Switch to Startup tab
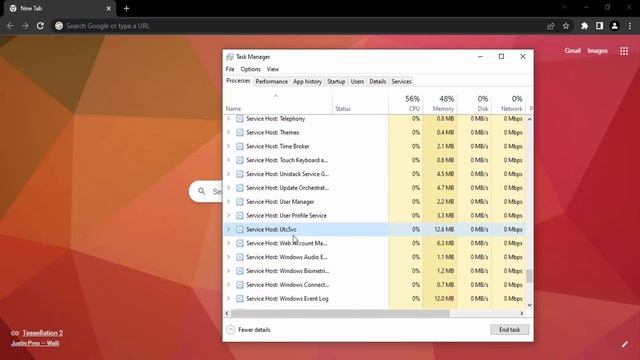640x360 pixels. [336, 82]
